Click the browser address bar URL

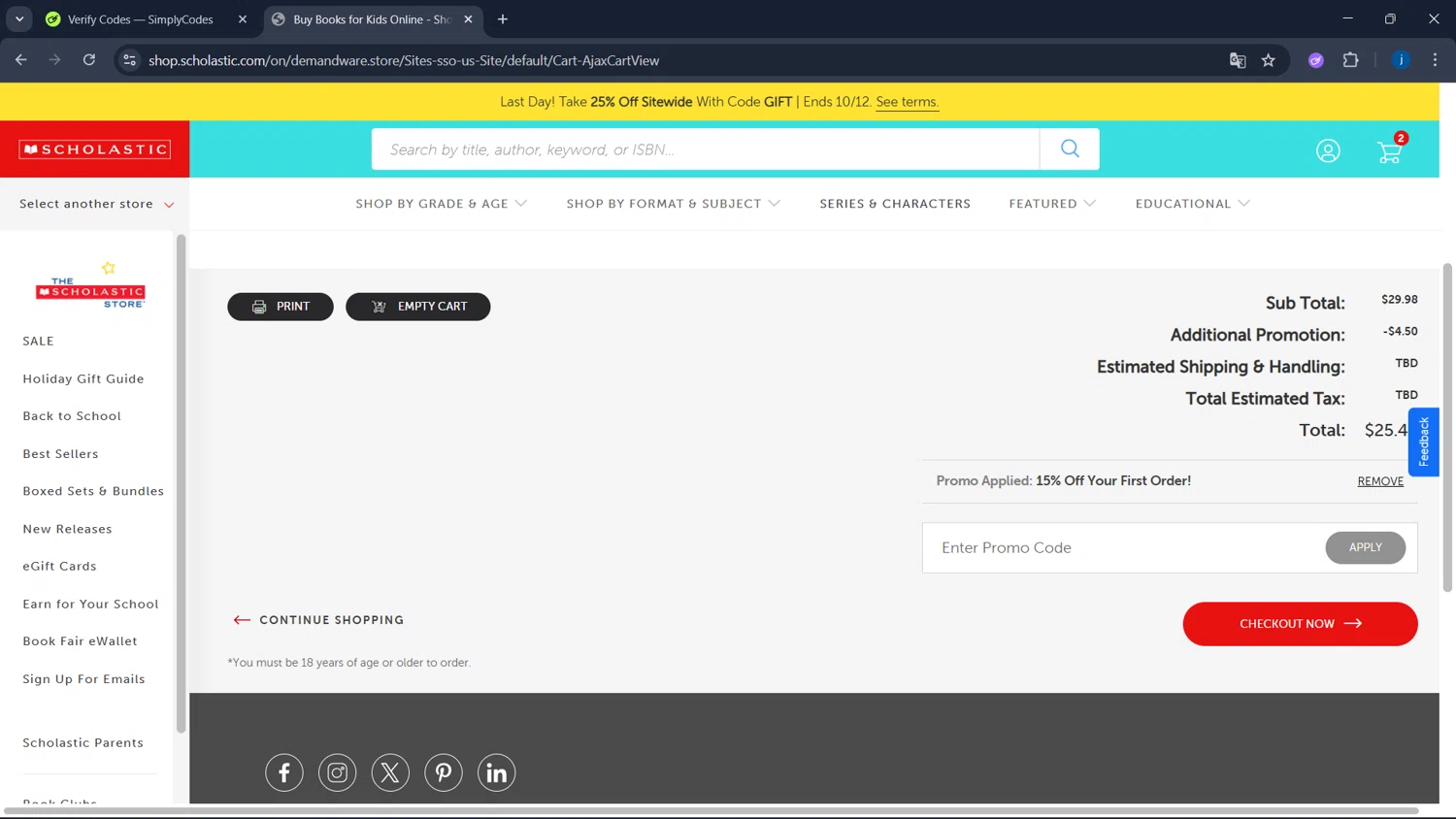(x=404, y=60)
